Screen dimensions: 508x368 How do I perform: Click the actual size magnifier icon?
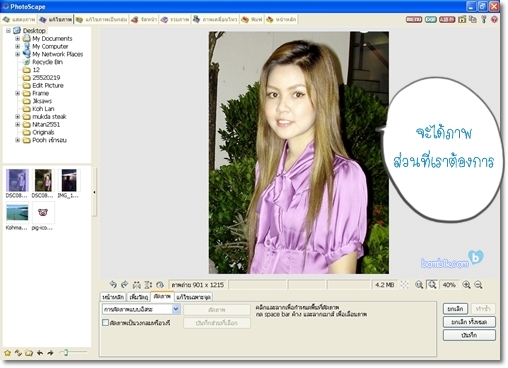[x=419, y=285]
